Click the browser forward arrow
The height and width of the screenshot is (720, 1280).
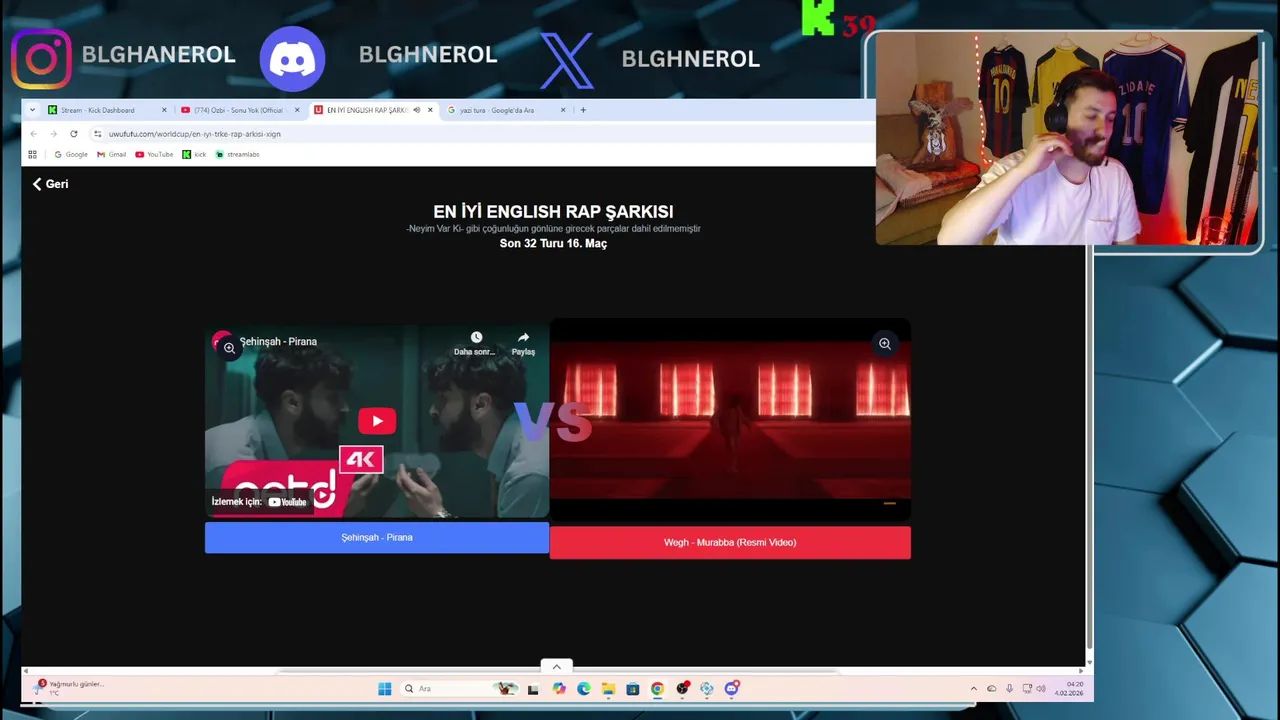click(53, 134)
